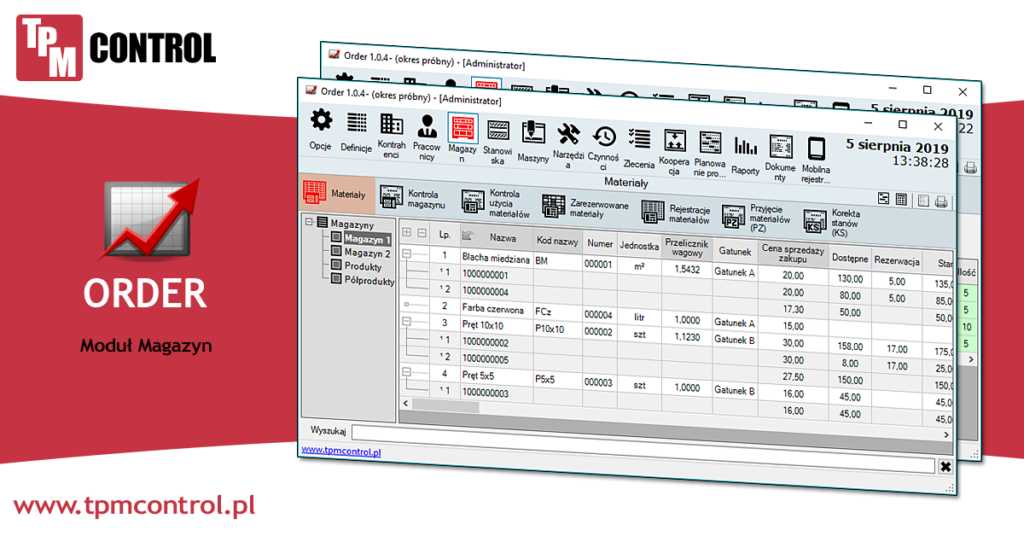Click the collapse-all minus icon in table header
Image resolution: width=1024 pixels, height=536 pixels.
pyautogui.click(x=422, y=232)
